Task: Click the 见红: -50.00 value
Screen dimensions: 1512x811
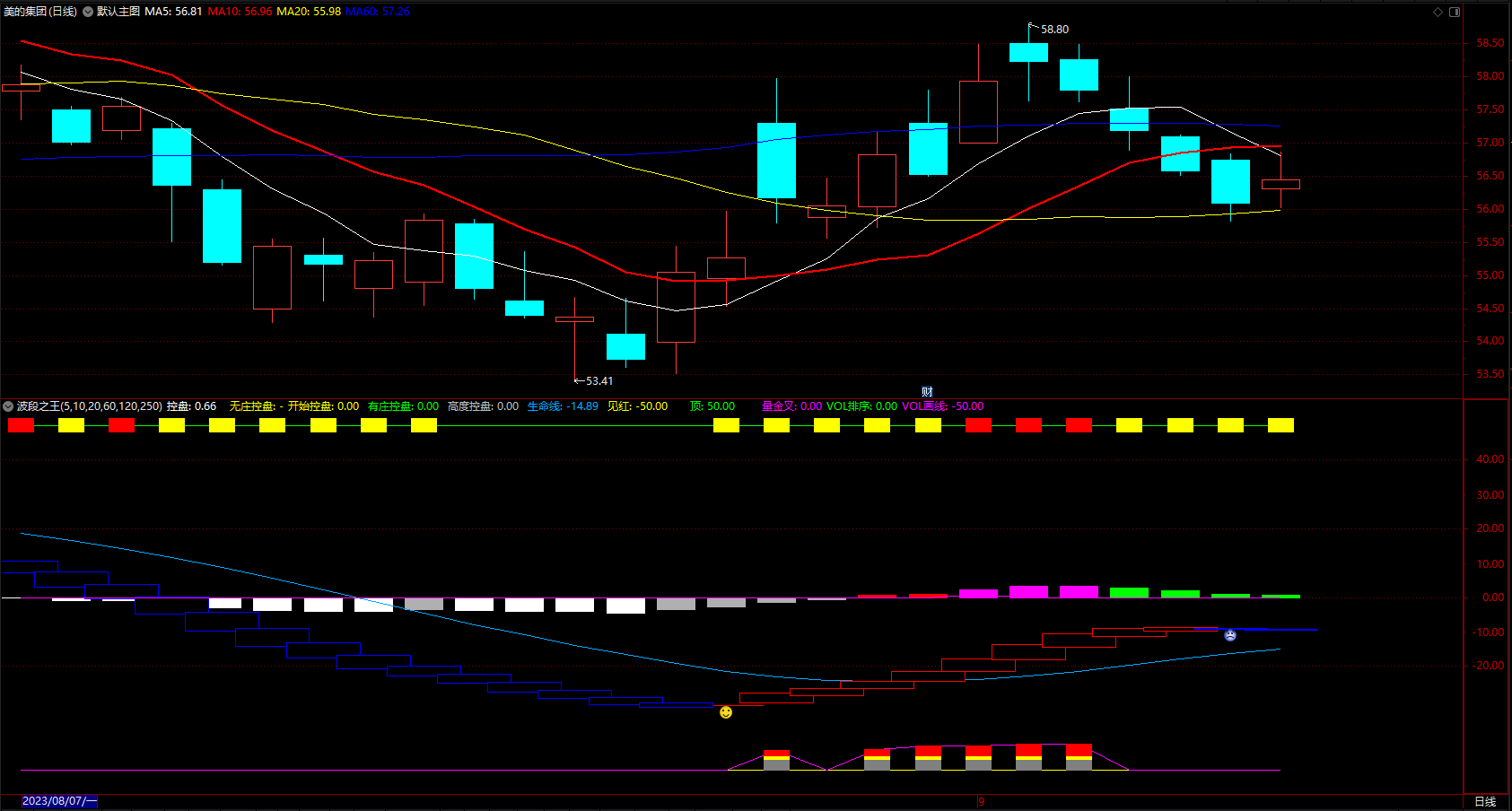Action: tap(637, 406)
